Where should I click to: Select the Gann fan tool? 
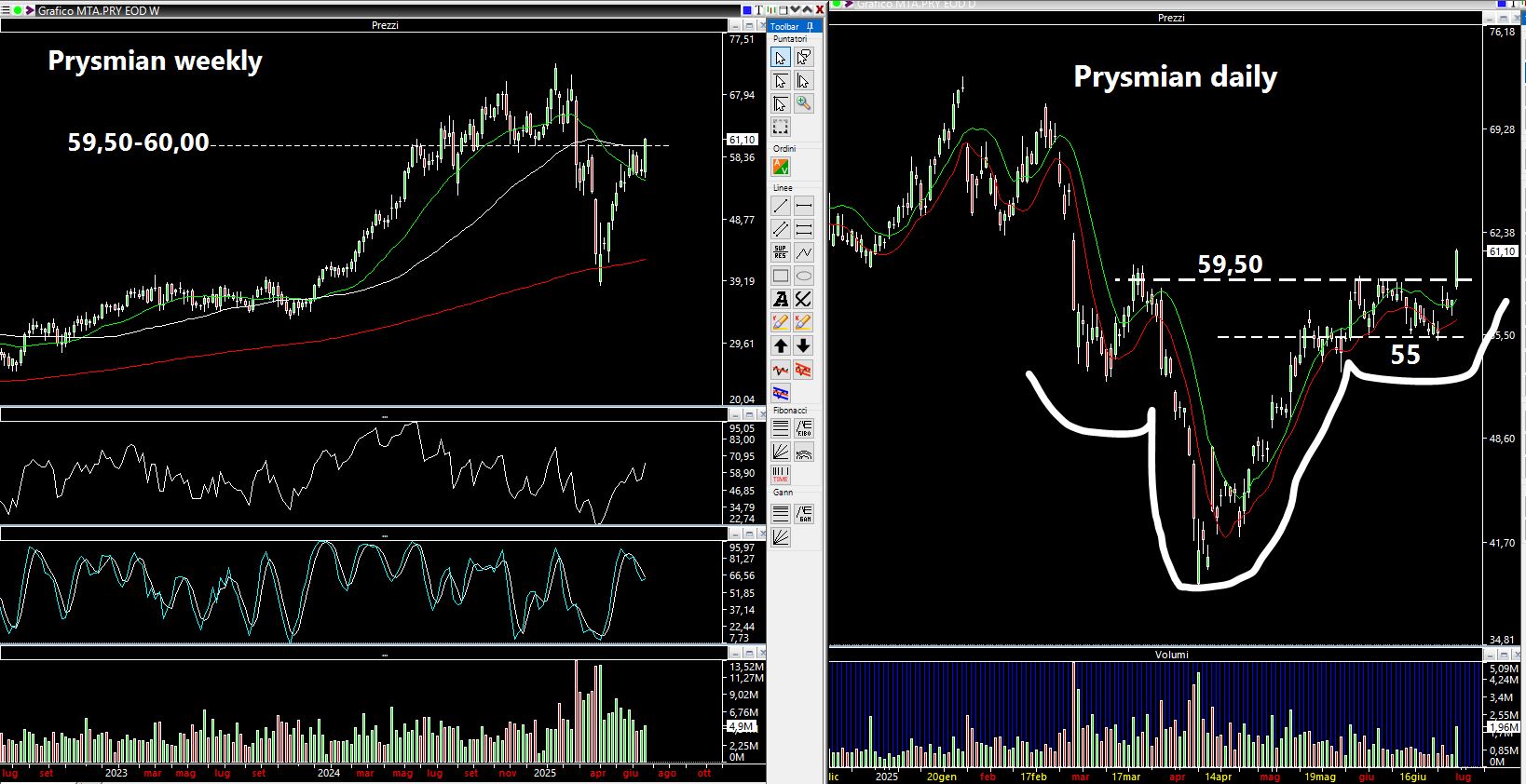pos(781,536)
